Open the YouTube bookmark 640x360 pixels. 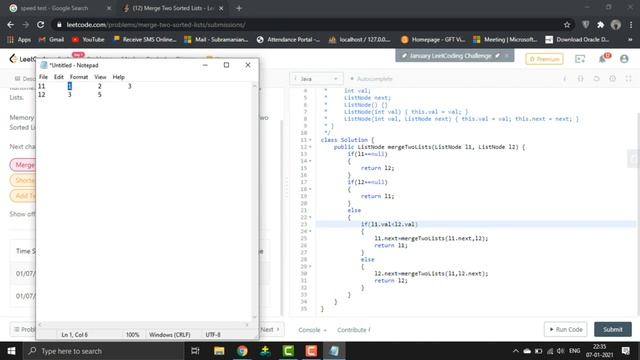click(88, 40)
